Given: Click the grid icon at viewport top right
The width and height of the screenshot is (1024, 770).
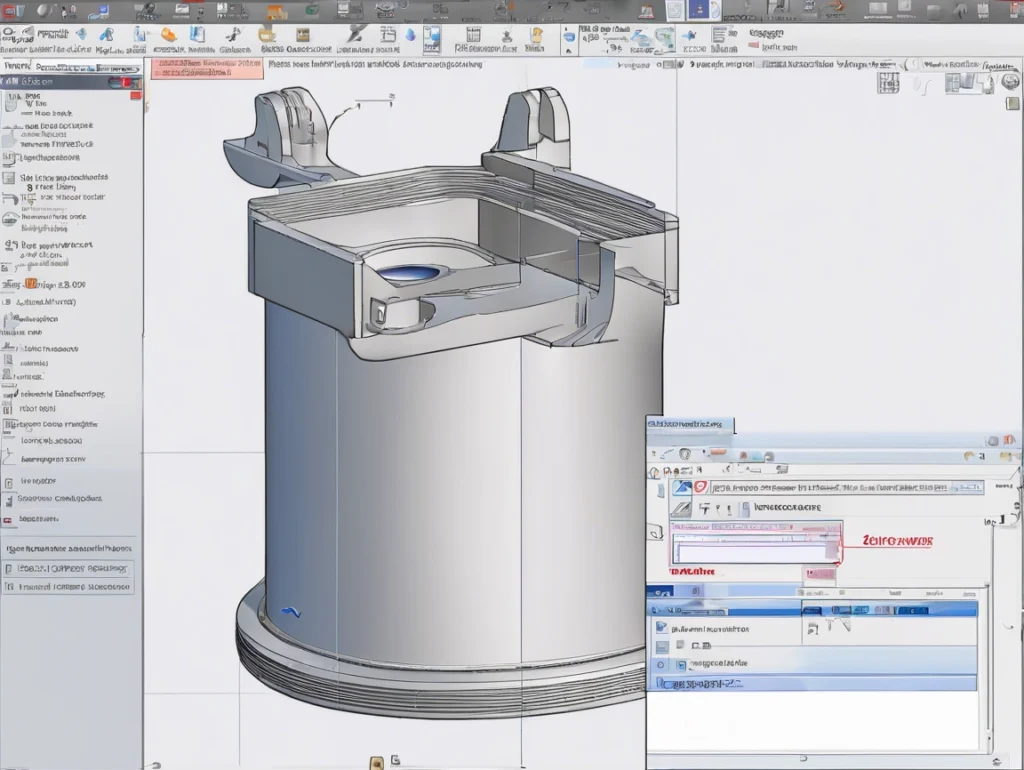Looking at the screenshot, I should pyautogui.click(x=888, y=83).
